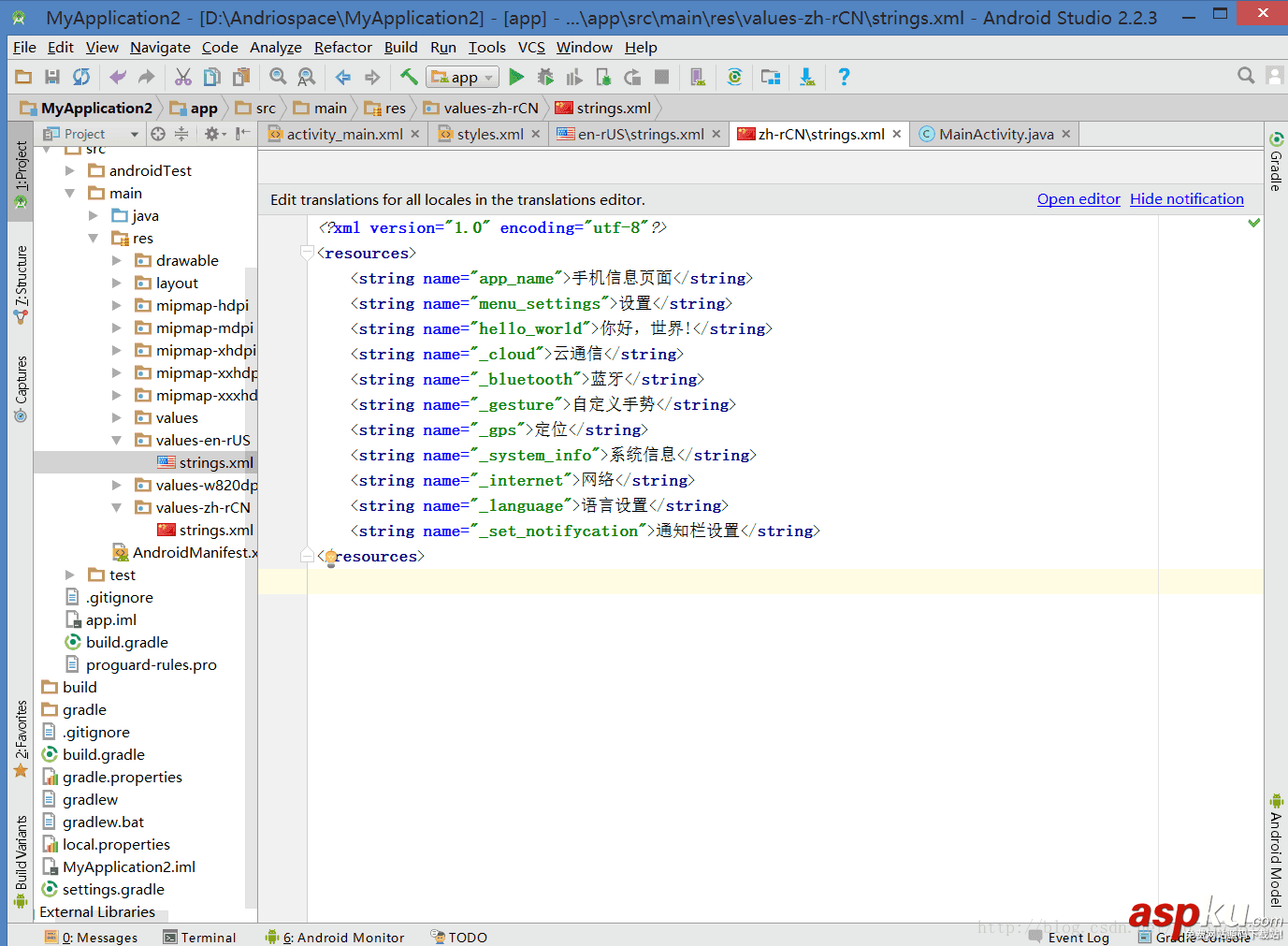
Task: Click the Save All toolbar icon
Action: coord(52,77)
